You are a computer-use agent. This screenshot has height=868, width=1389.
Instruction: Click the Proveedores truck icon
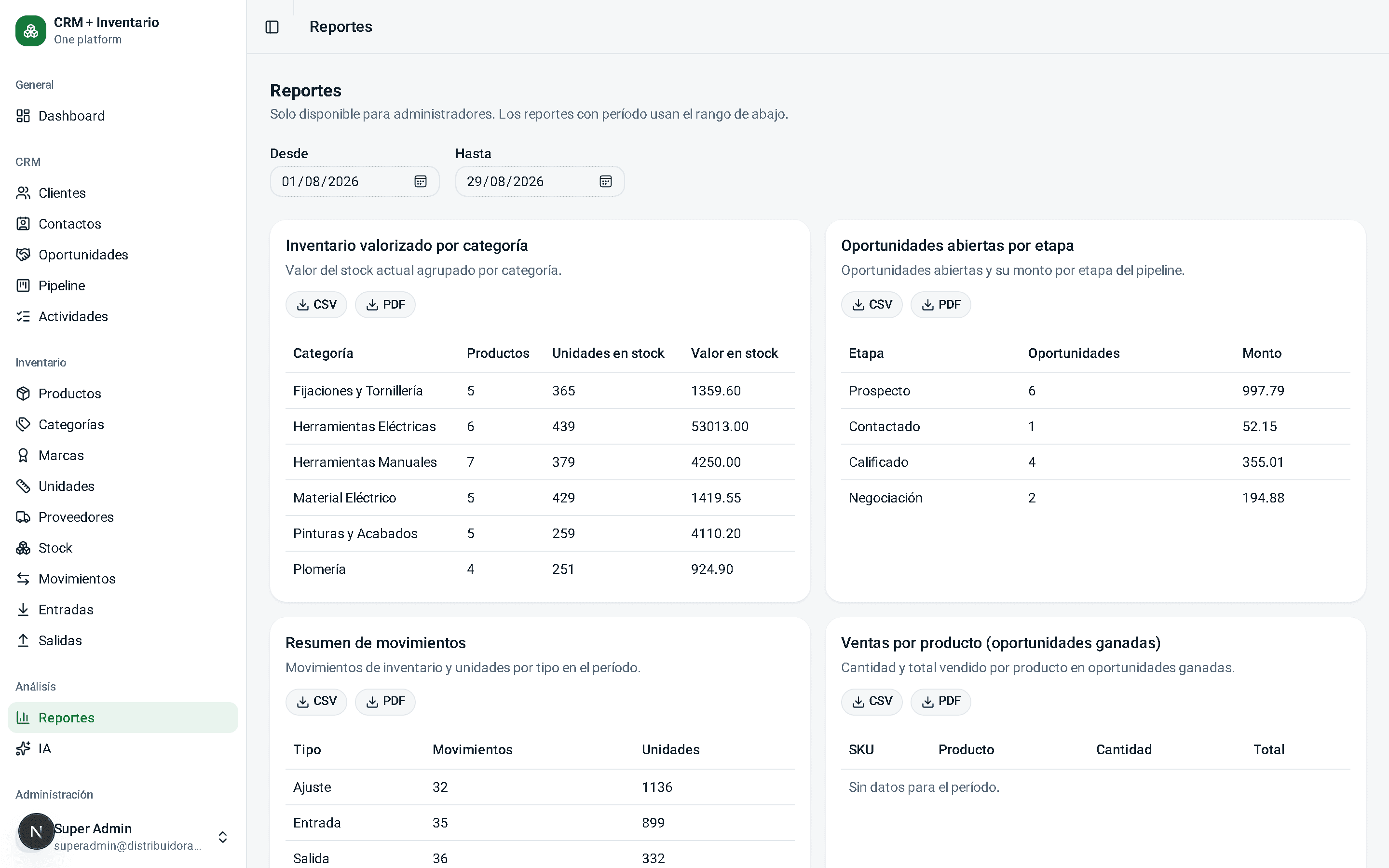pos(23,517)
